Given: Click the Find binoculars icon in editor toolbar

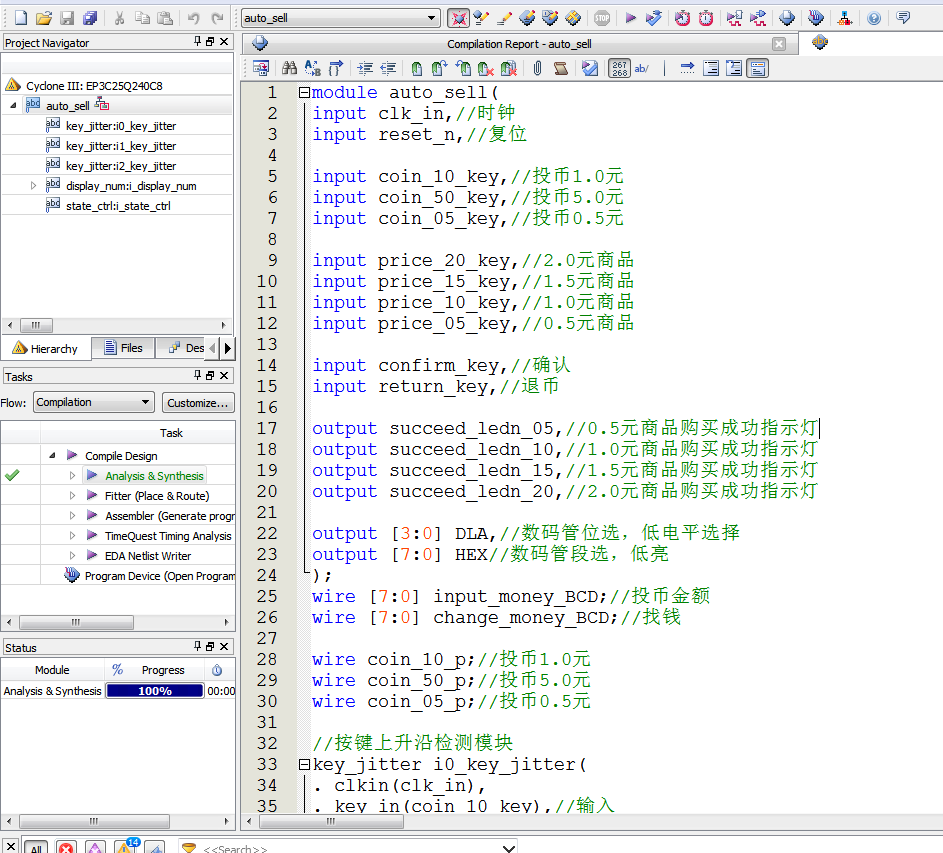Looking at the screenshot, I should [289, 68].
